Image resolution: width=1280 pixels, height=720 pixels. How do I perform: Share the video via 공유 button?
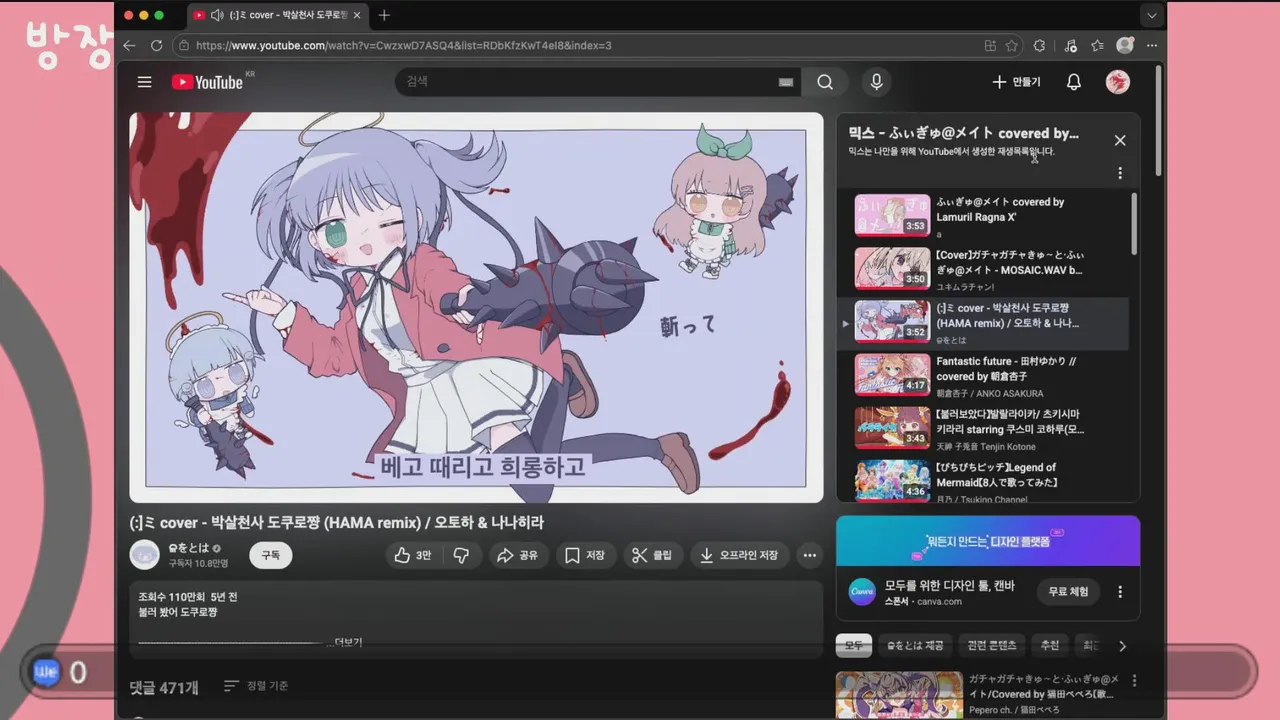[x=517, y=555]
